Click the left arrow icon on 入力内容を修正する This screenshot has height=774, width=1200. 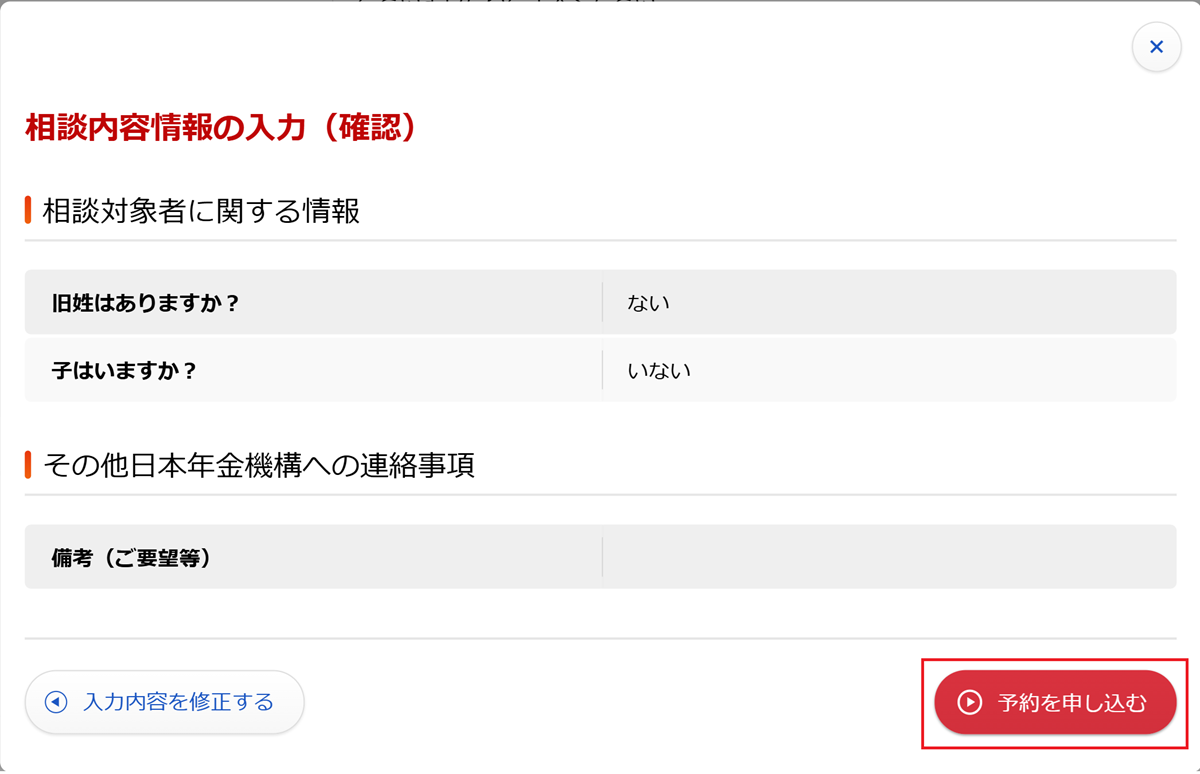[x=56, y=702]
